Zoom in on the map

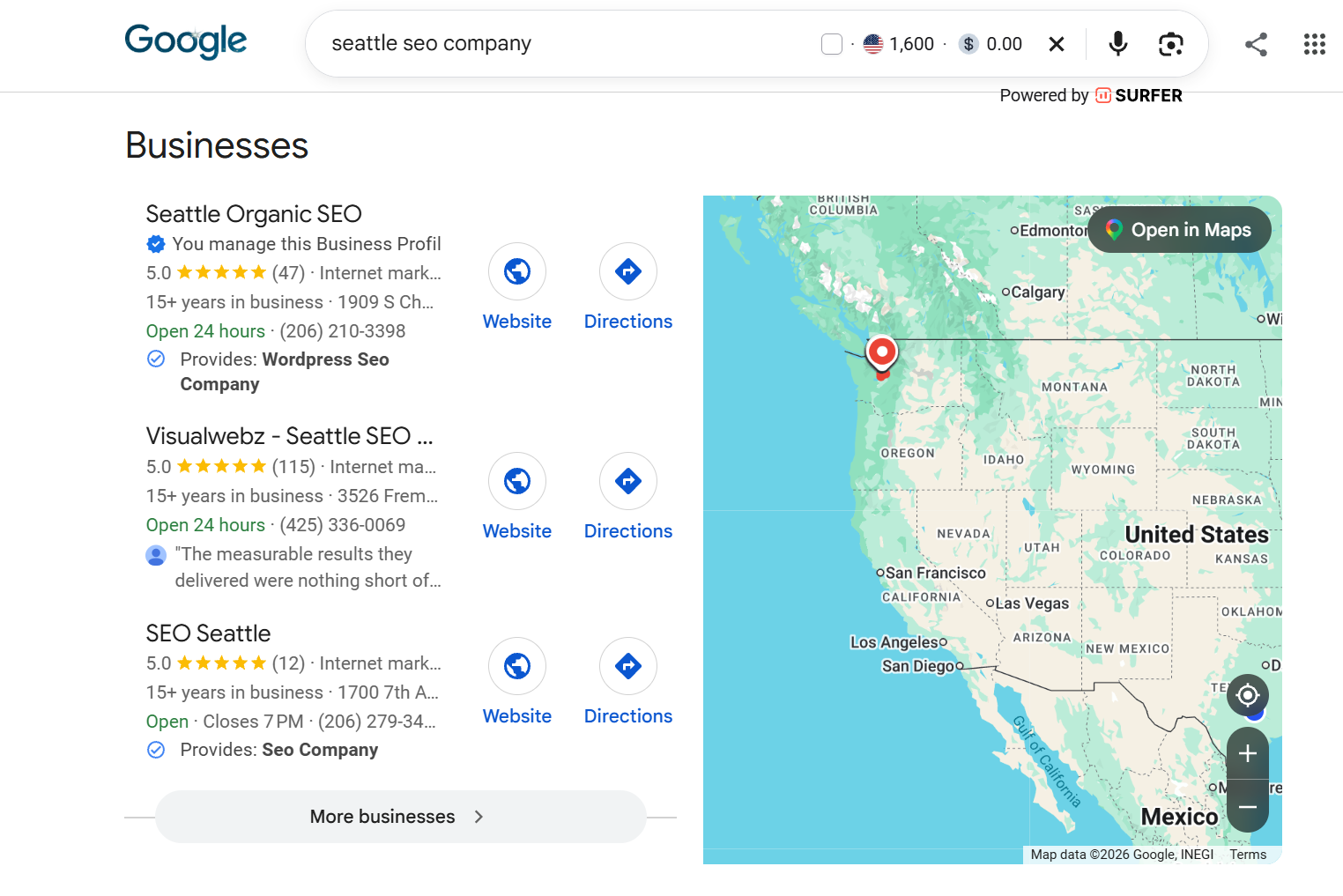(1248, 753)
